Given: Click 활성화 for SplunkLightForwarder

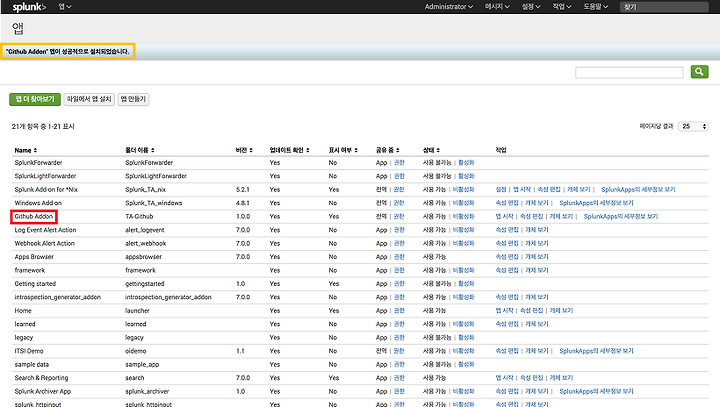Looking at the screenshot, I should [x=466, y=176].
